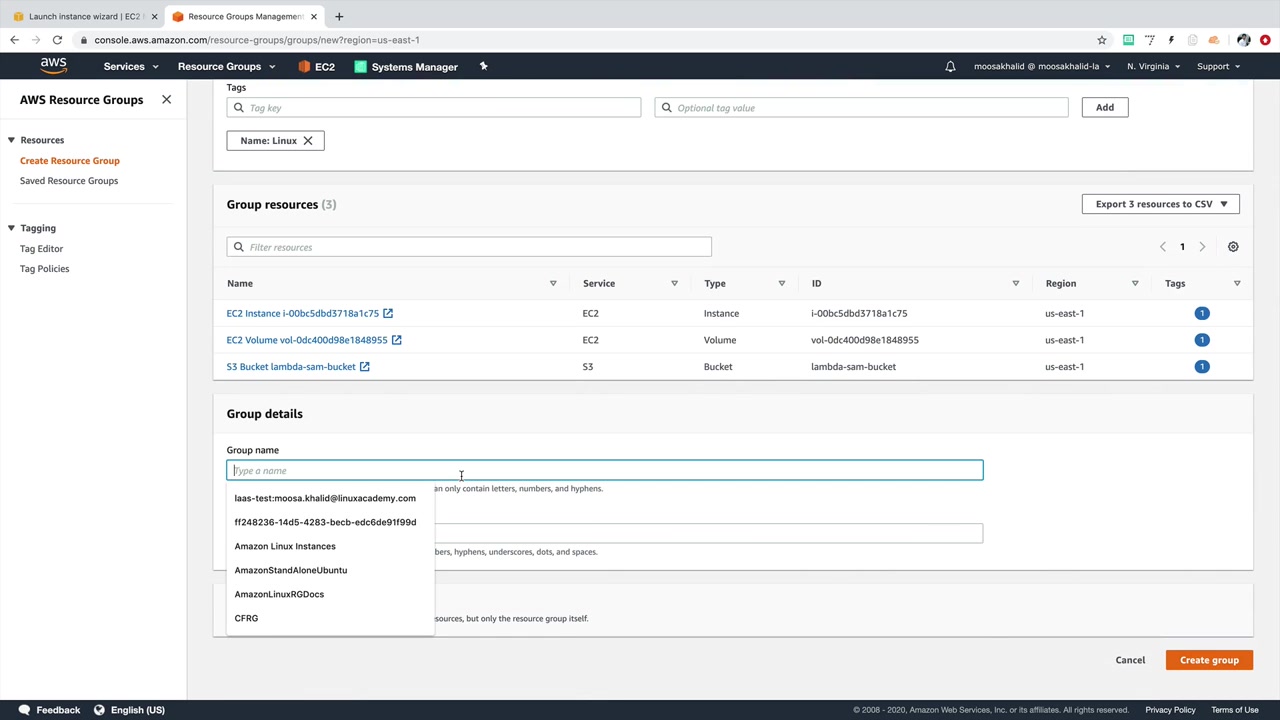Open Export 3 resources to CSV dropdown
The width and height of the screenshot is (1280, 720).
pyautogui.click(x=1161, y=204)
